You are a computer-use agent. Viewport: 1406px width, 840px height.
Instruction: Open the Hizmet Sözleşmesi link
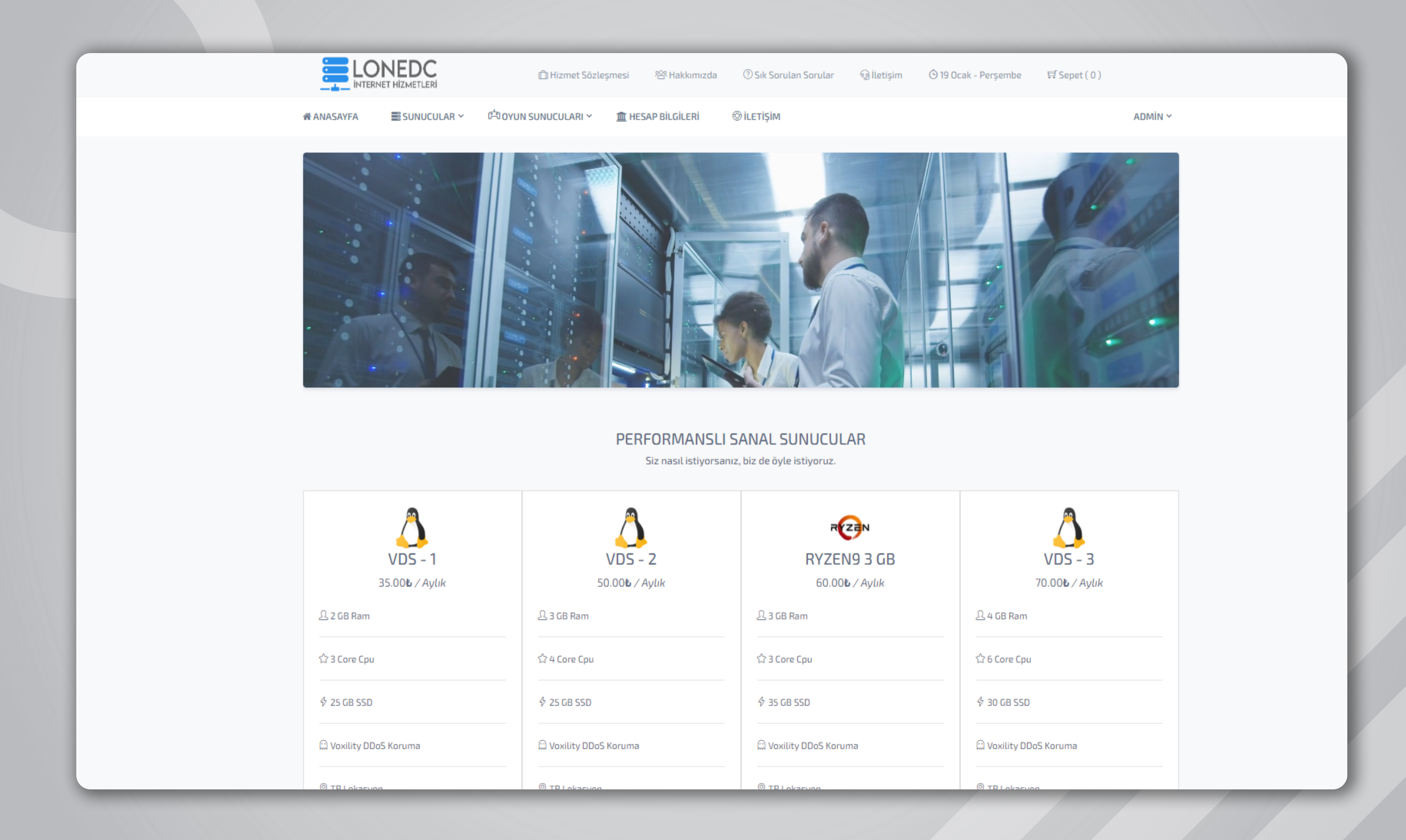pos(589,75)
